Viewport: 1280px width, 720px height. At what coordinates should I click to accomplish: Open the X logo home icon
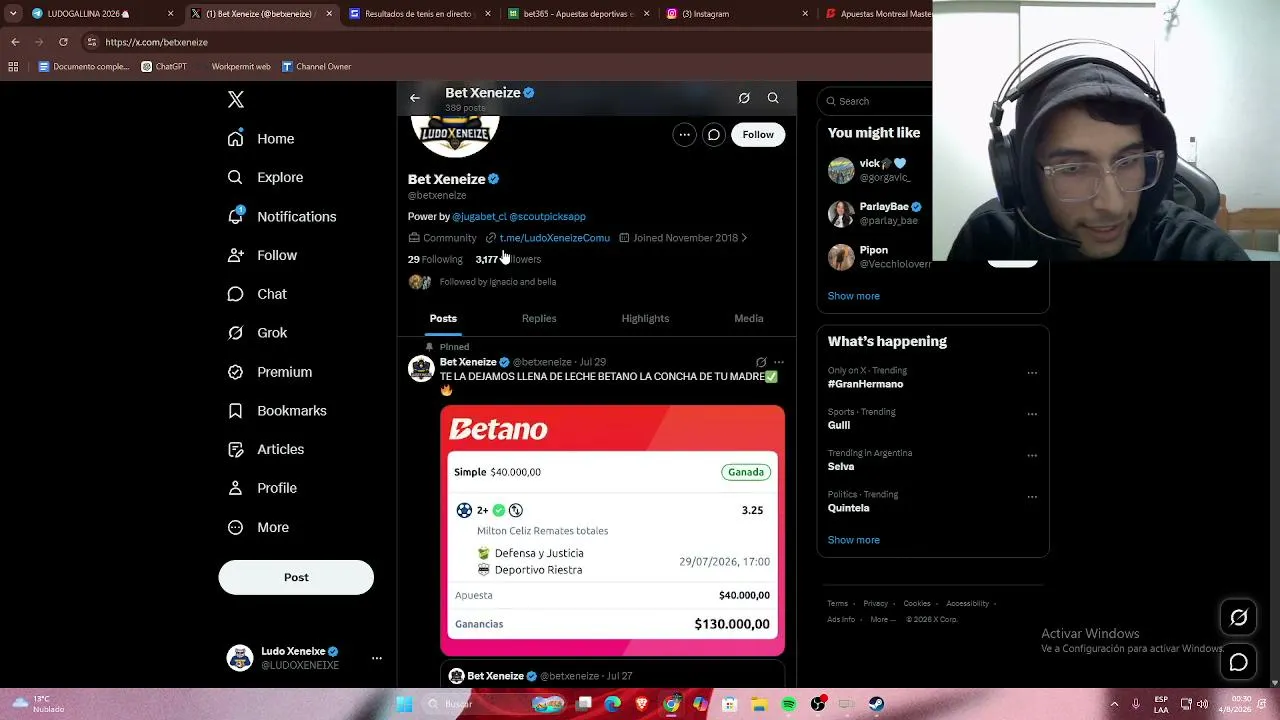tap(236, 99)
